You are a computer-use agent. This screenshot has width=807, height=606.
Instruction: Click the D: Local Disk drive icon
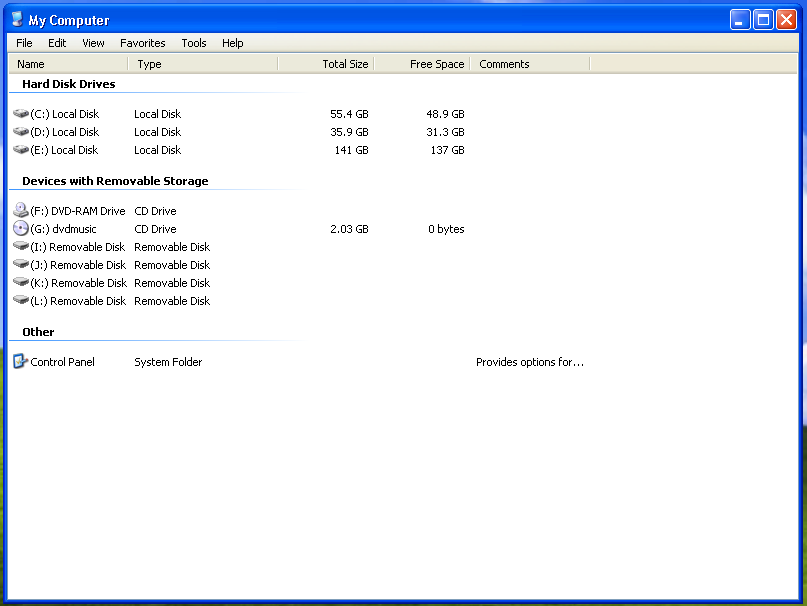pos(21,131)
